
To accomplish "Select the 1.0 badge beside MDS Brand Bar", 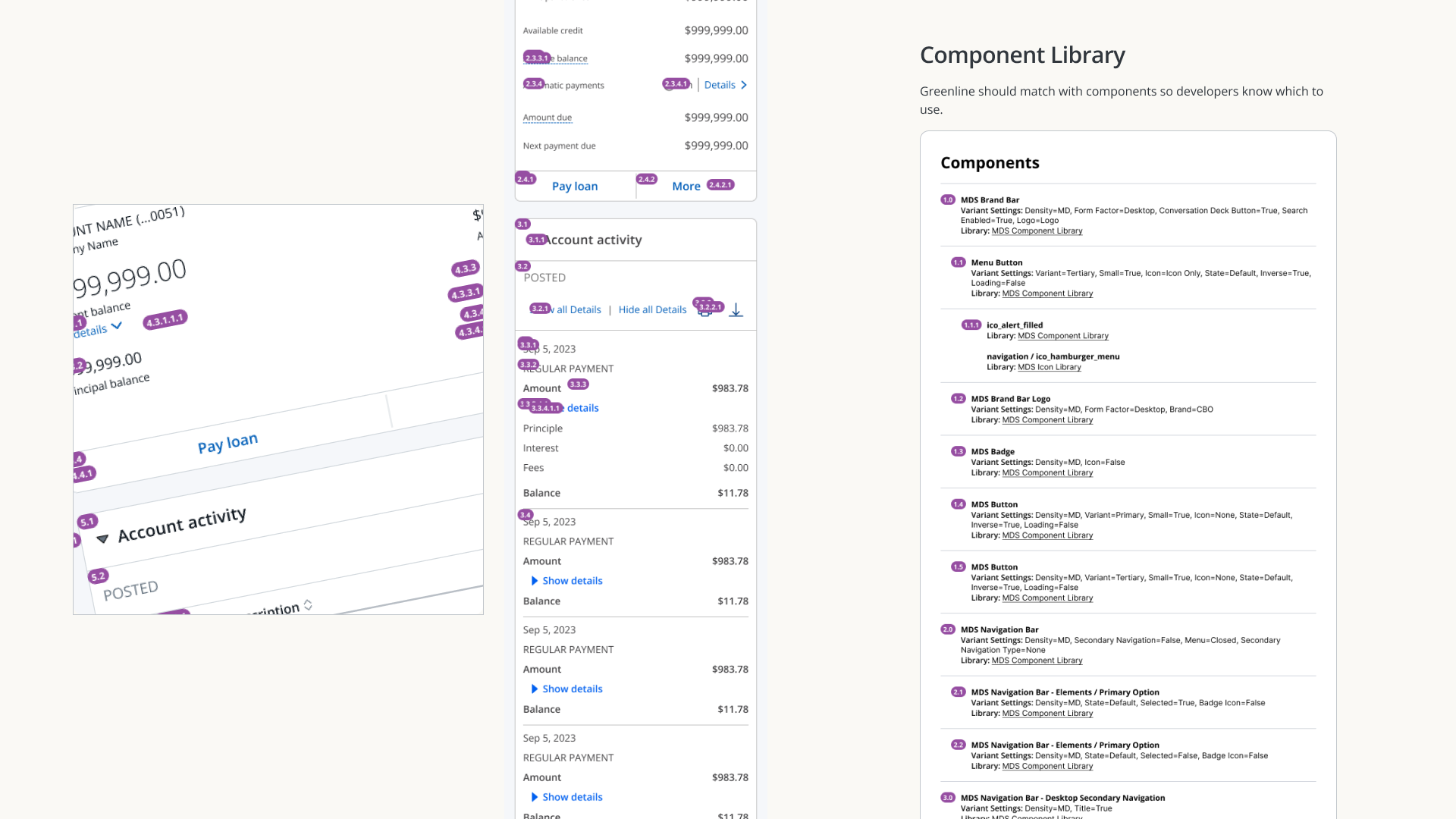I will pos(947,200).
